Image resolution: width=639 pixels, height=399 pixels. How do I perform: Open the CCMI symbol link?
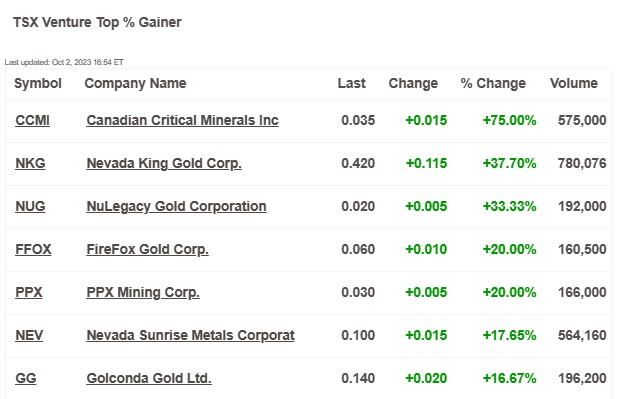tap(32, 120)
